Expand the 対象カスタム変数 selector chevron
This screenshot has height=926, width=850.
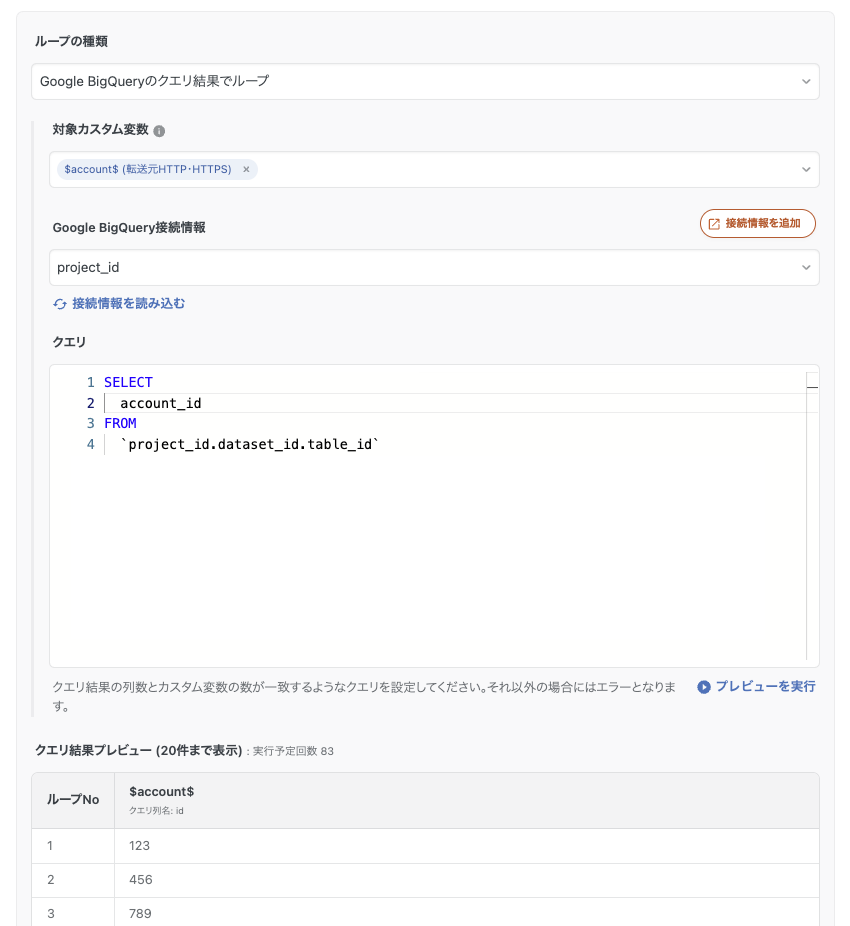[806, 170]
